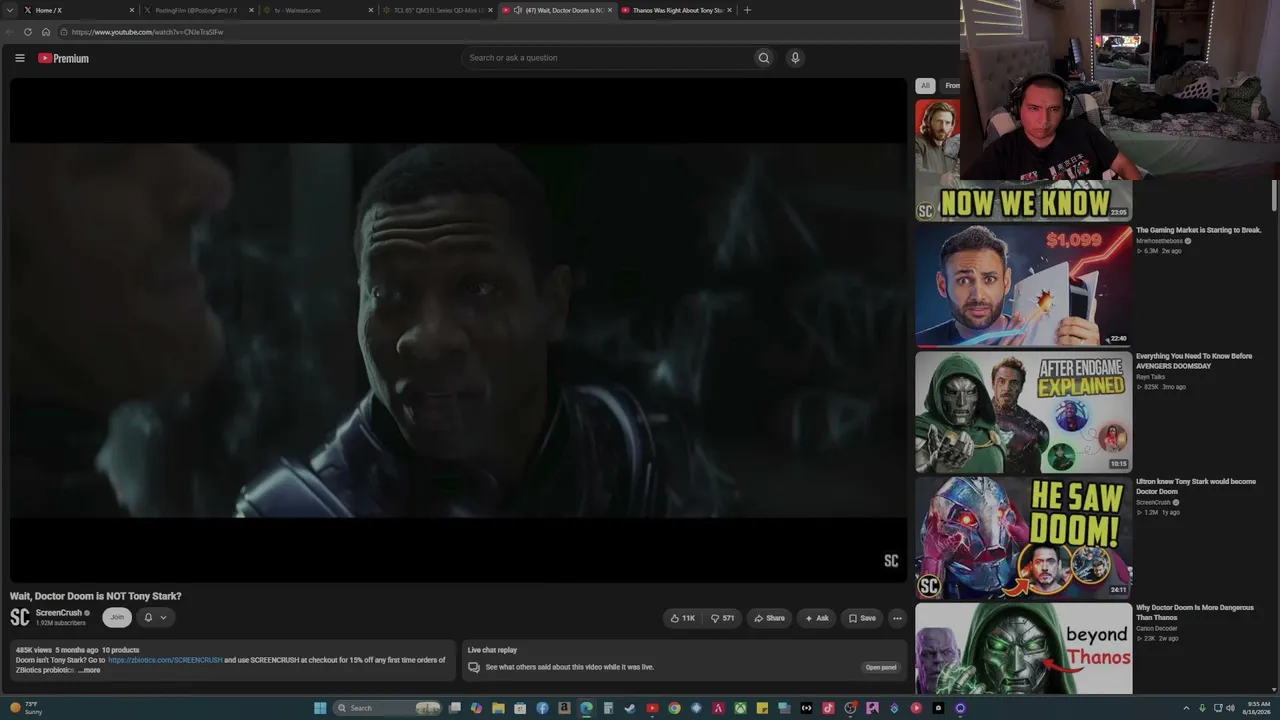Open the Xbox app from the taskbar
This screenshot has width=1280, height=720.
740,708
